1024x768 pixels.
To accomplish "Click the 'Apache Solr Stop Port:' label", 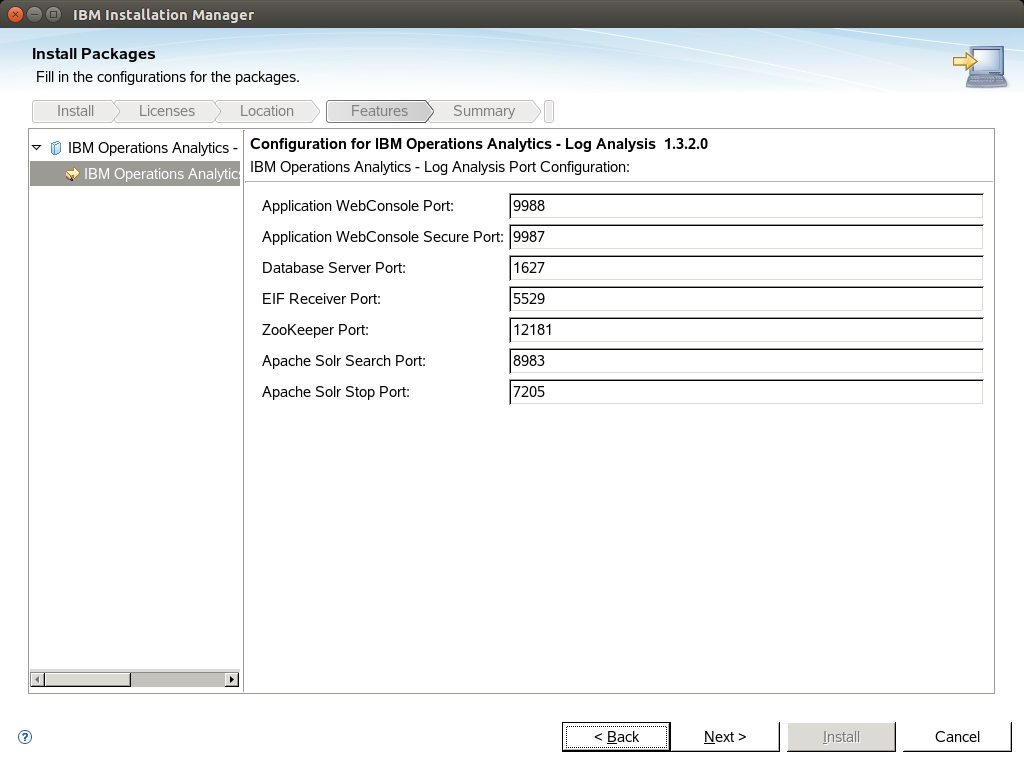I will pos(336,392).
